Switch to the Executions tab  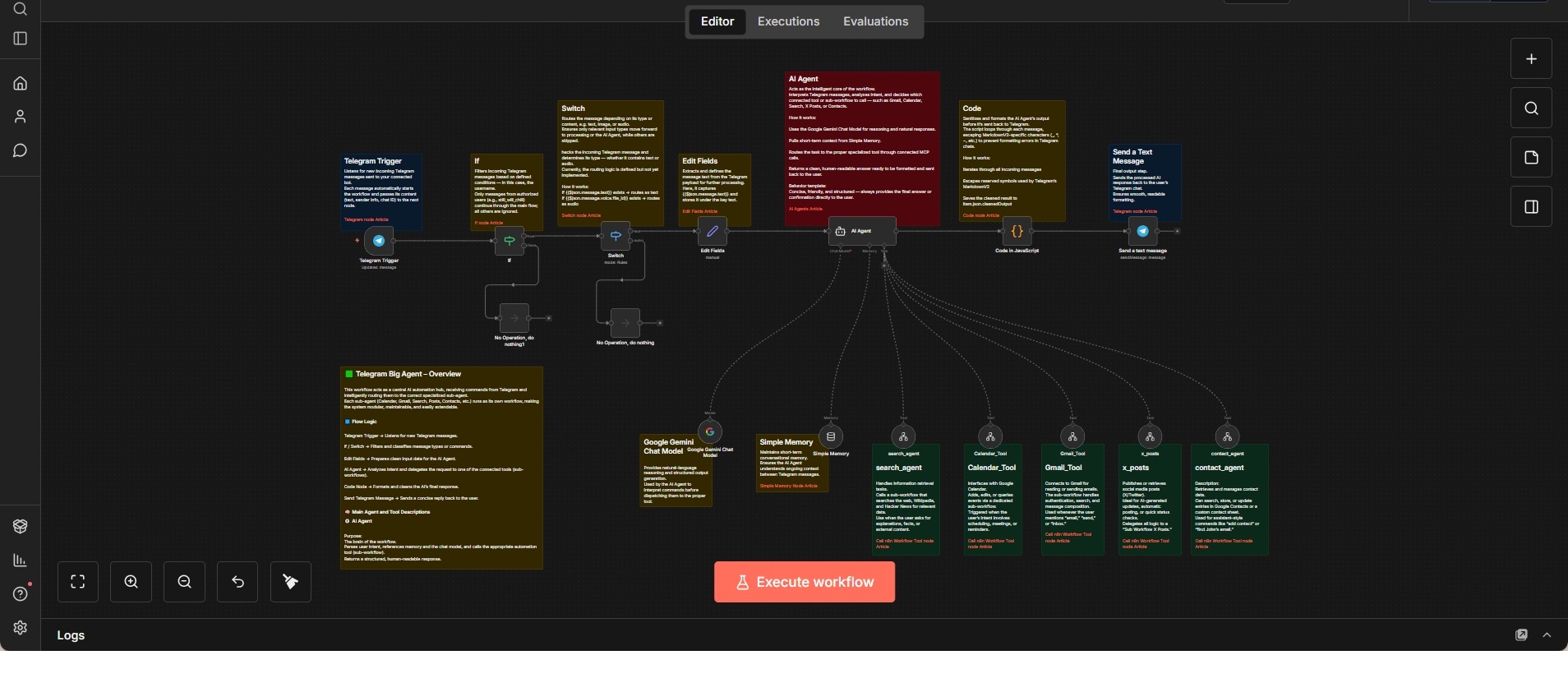coord(788,21)
